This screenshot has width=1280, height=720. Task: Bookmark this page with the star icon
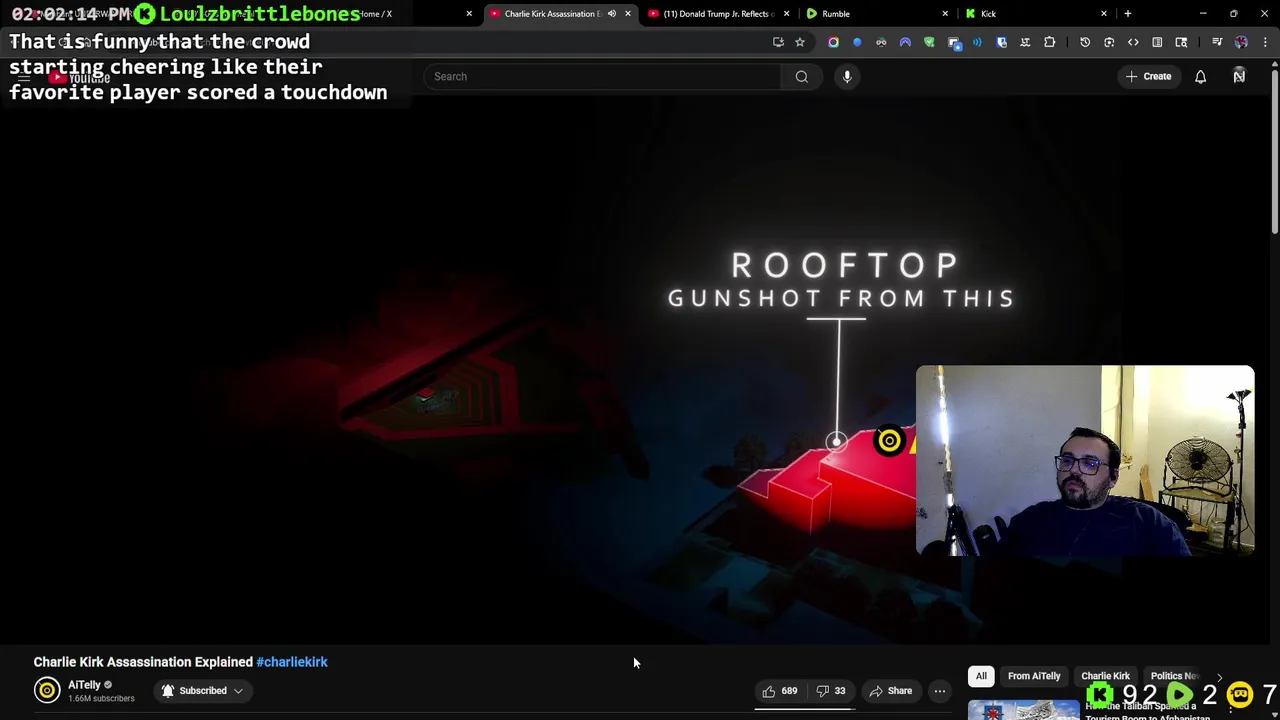click(800, 42)
